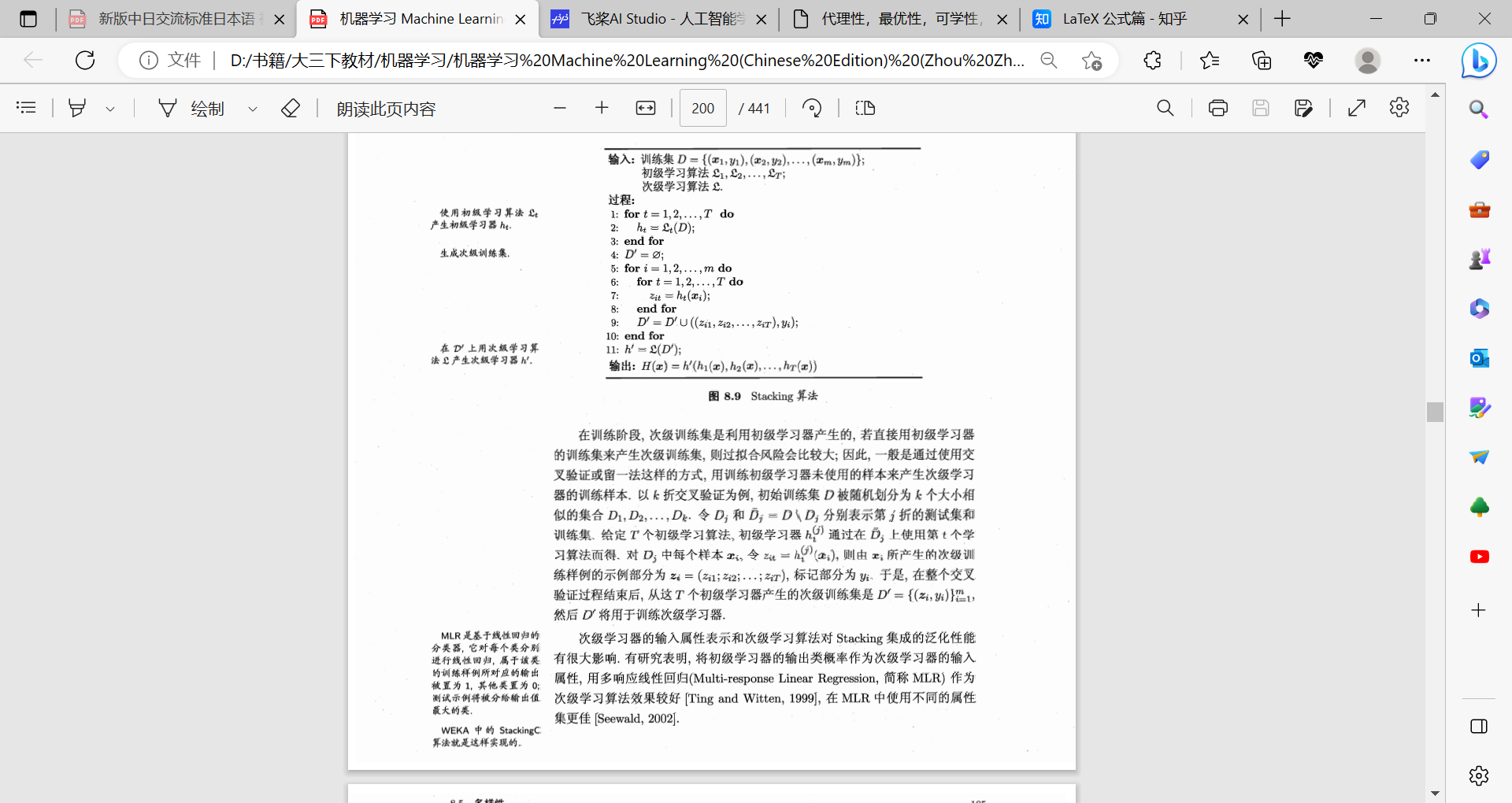
Task: Open sidebar YouTube icon
Action: (1479, 557)
